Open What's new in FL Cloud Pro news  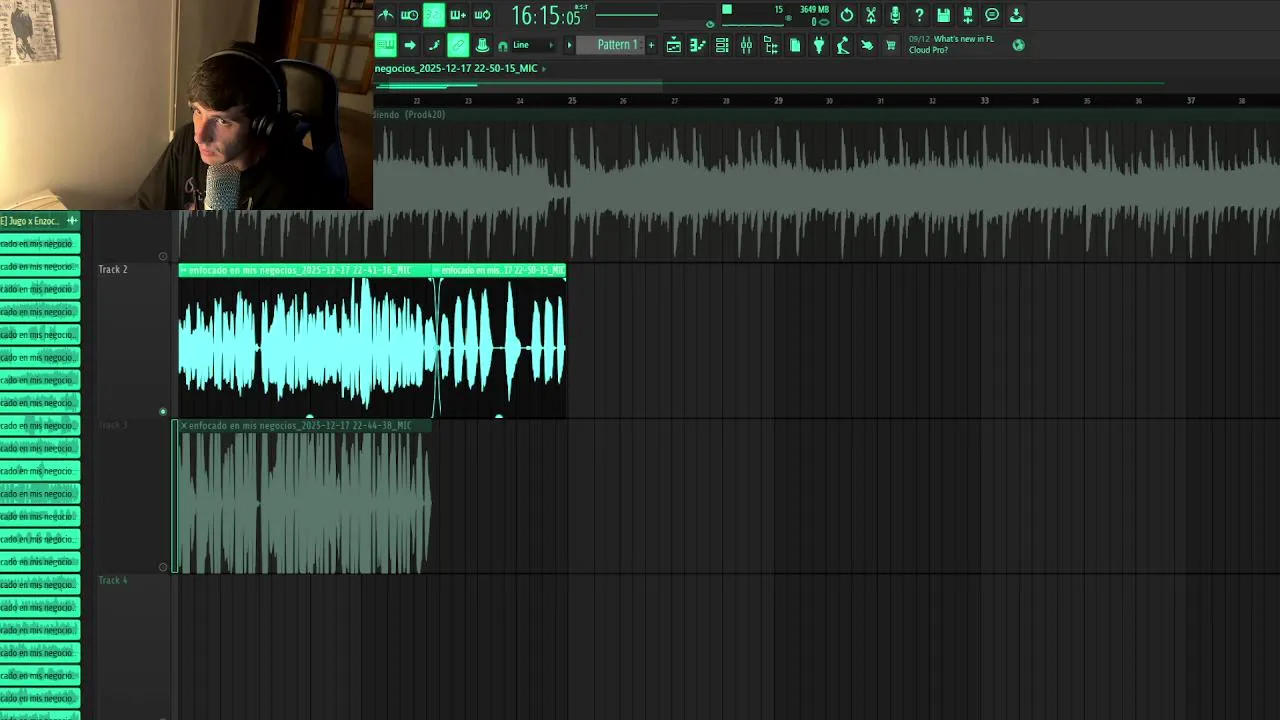951,45
